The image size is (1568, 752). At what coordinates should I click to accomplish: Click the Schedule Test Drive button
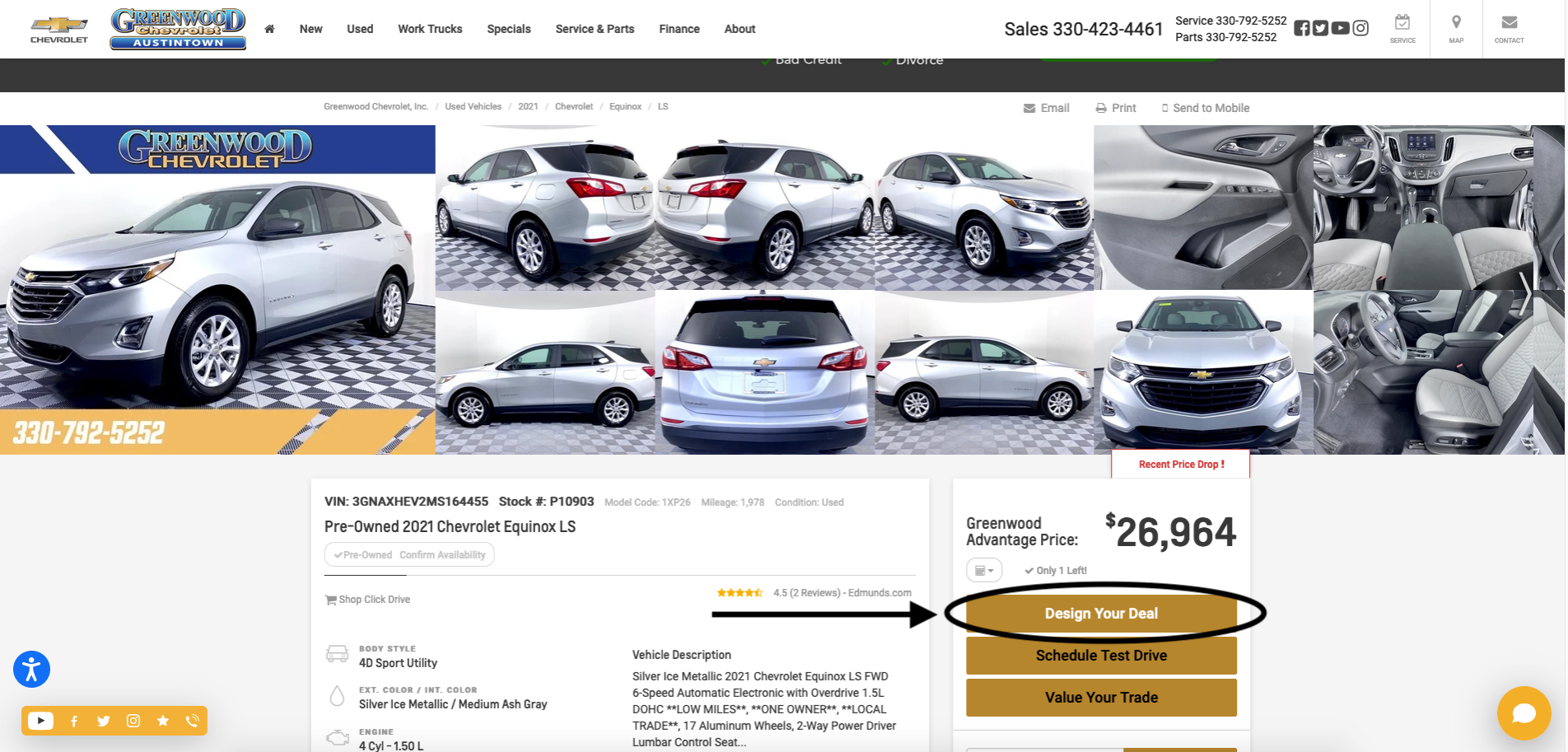(x=1101, y=656)
